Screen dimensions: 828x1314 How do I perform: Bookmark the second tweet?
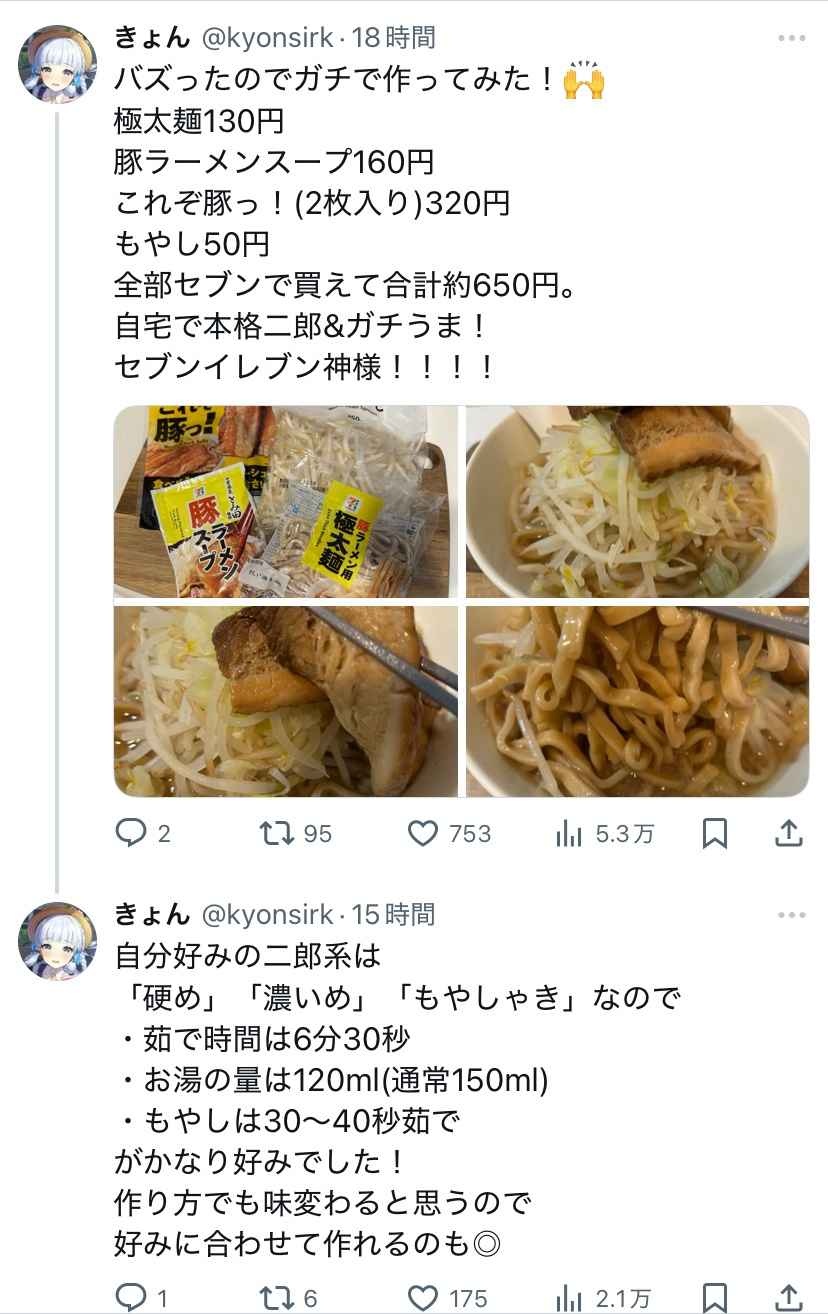(x=714, y=1298)
